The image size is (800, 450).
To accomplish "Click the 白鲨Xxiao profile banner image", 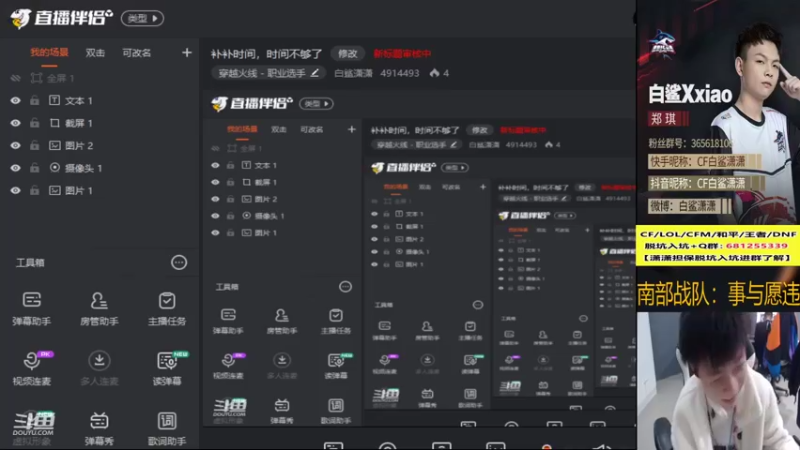I will tap(718, 112).
